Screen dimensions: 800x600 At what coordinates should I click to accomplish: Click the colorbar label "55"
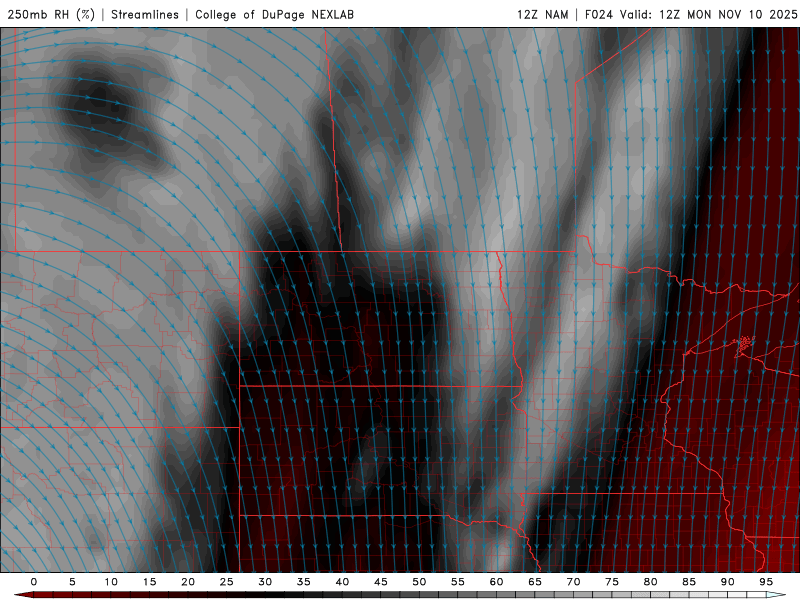(x=458, y=582)
